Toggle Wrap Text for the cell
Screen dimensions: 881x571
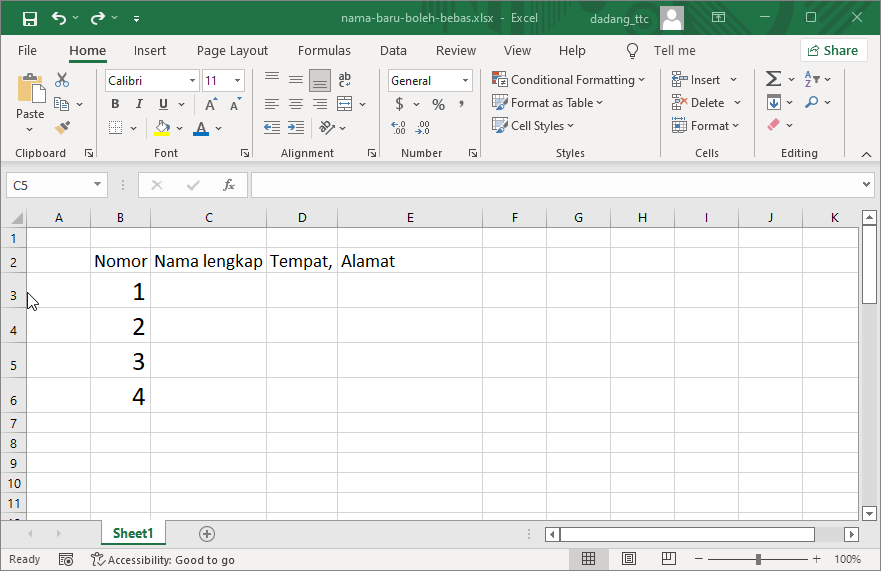(x=345, y=80)
